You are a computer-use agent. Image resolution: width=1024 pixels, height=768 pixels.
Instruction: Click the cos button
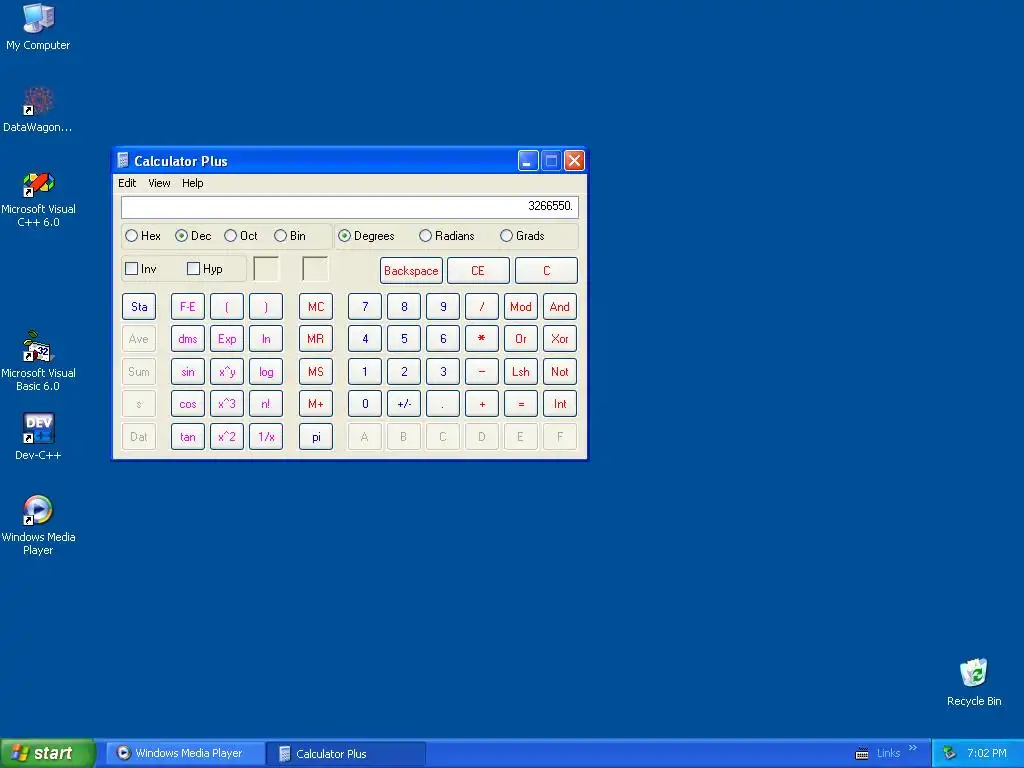pos(187,404)
